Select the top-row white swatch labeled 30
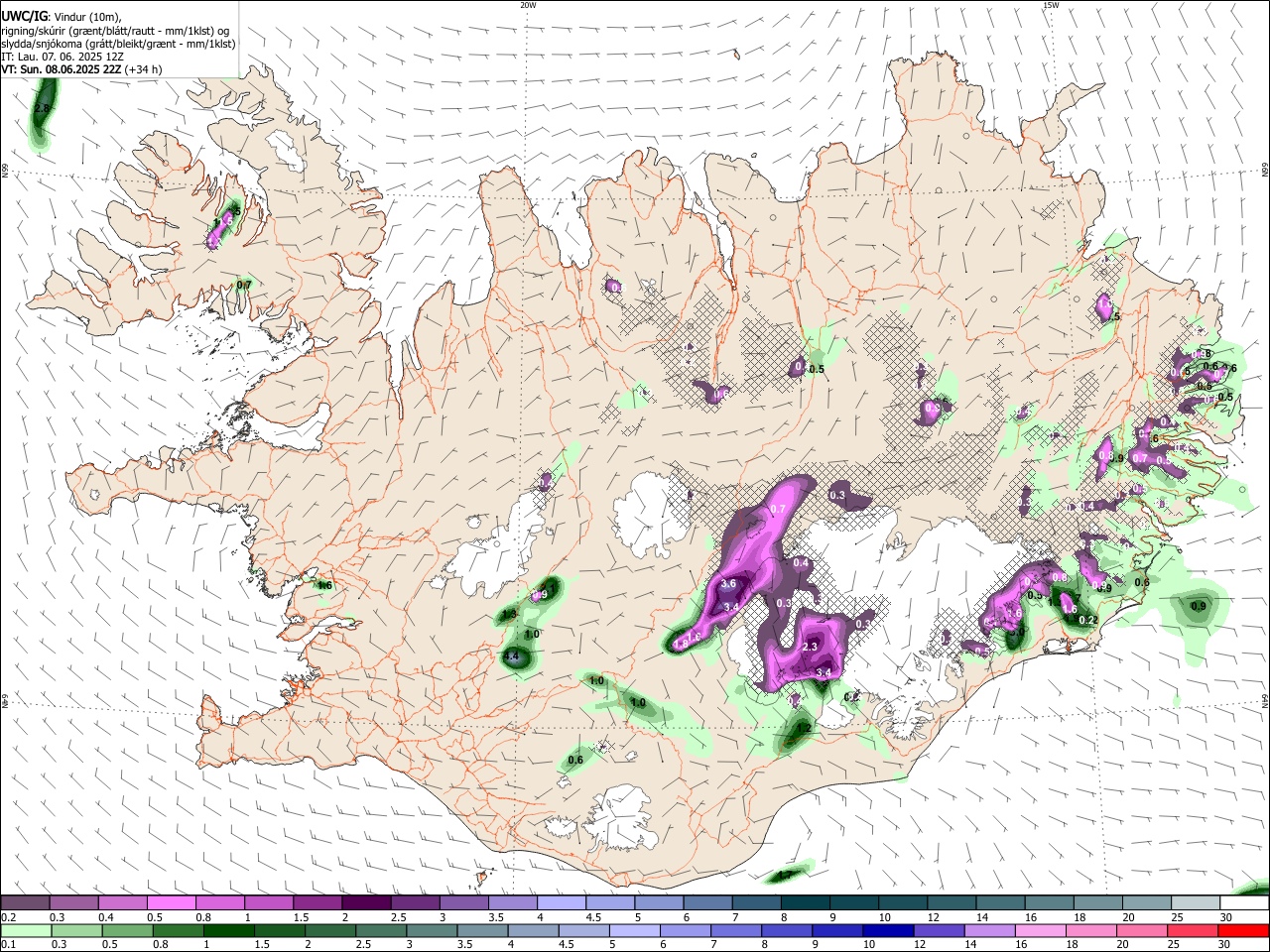Viewport: 1270px width, 952px height. [1245, 902]
